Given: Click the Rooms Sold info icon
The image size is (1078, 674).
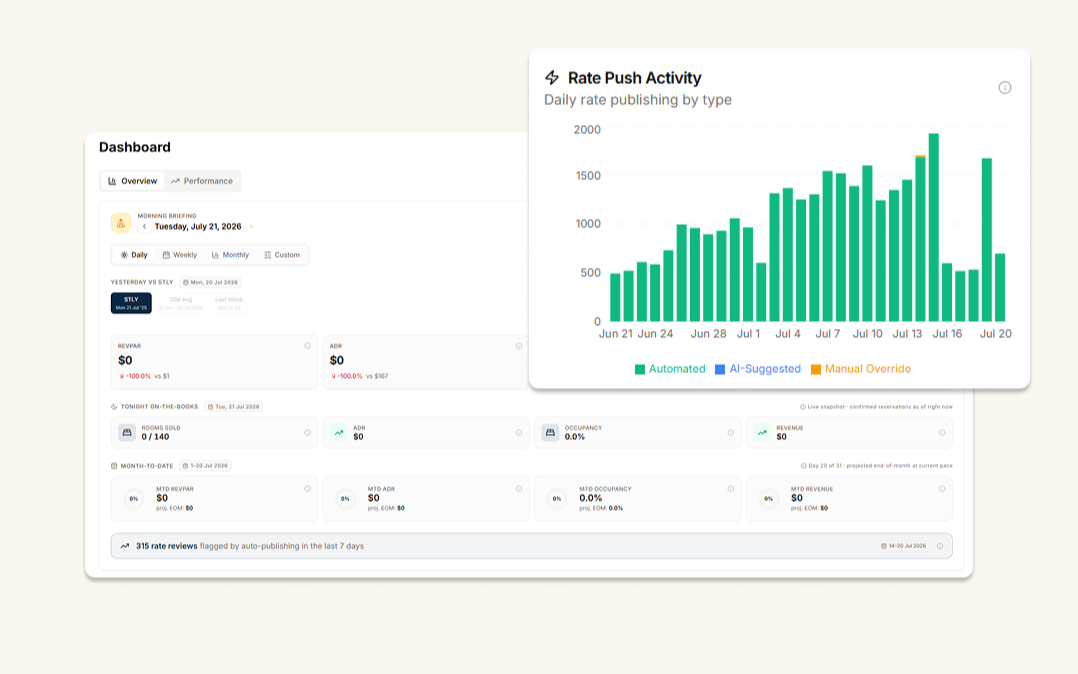Looking at the screenshot, I should click(x=307, y=433).
